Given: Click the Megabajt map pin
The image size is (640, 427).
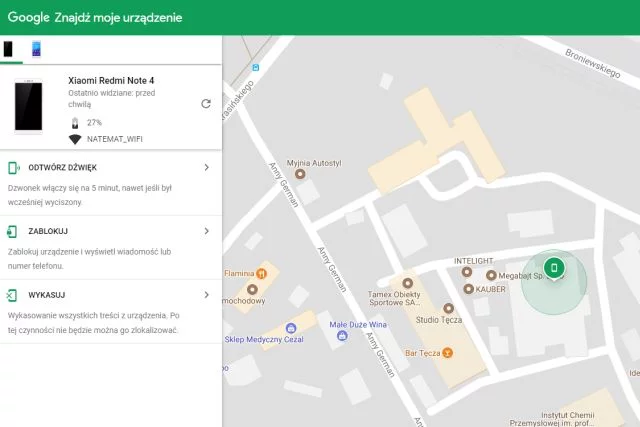Looking at the screenshot, I should (x=491, y=276).
